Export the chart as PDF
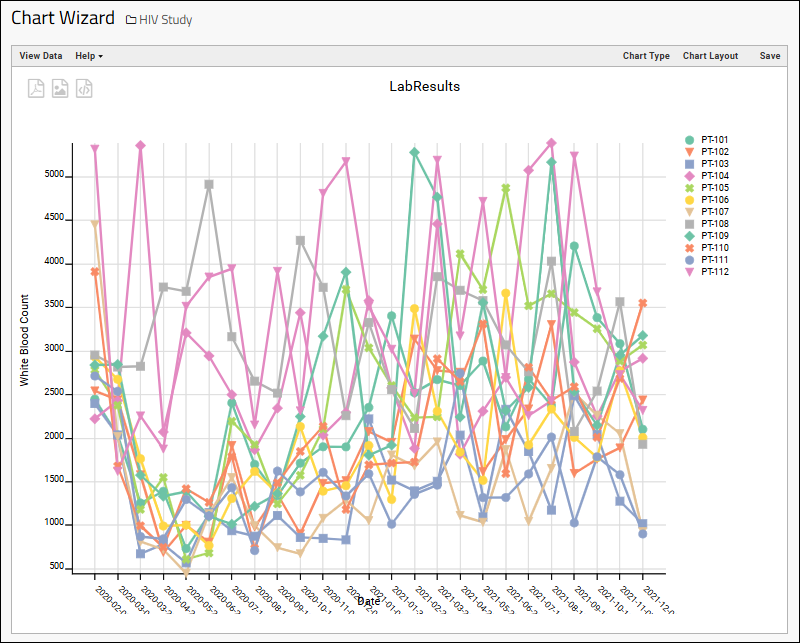Image resolution: width=800 pixels, height=643 pixels. [x=36, y=88]
